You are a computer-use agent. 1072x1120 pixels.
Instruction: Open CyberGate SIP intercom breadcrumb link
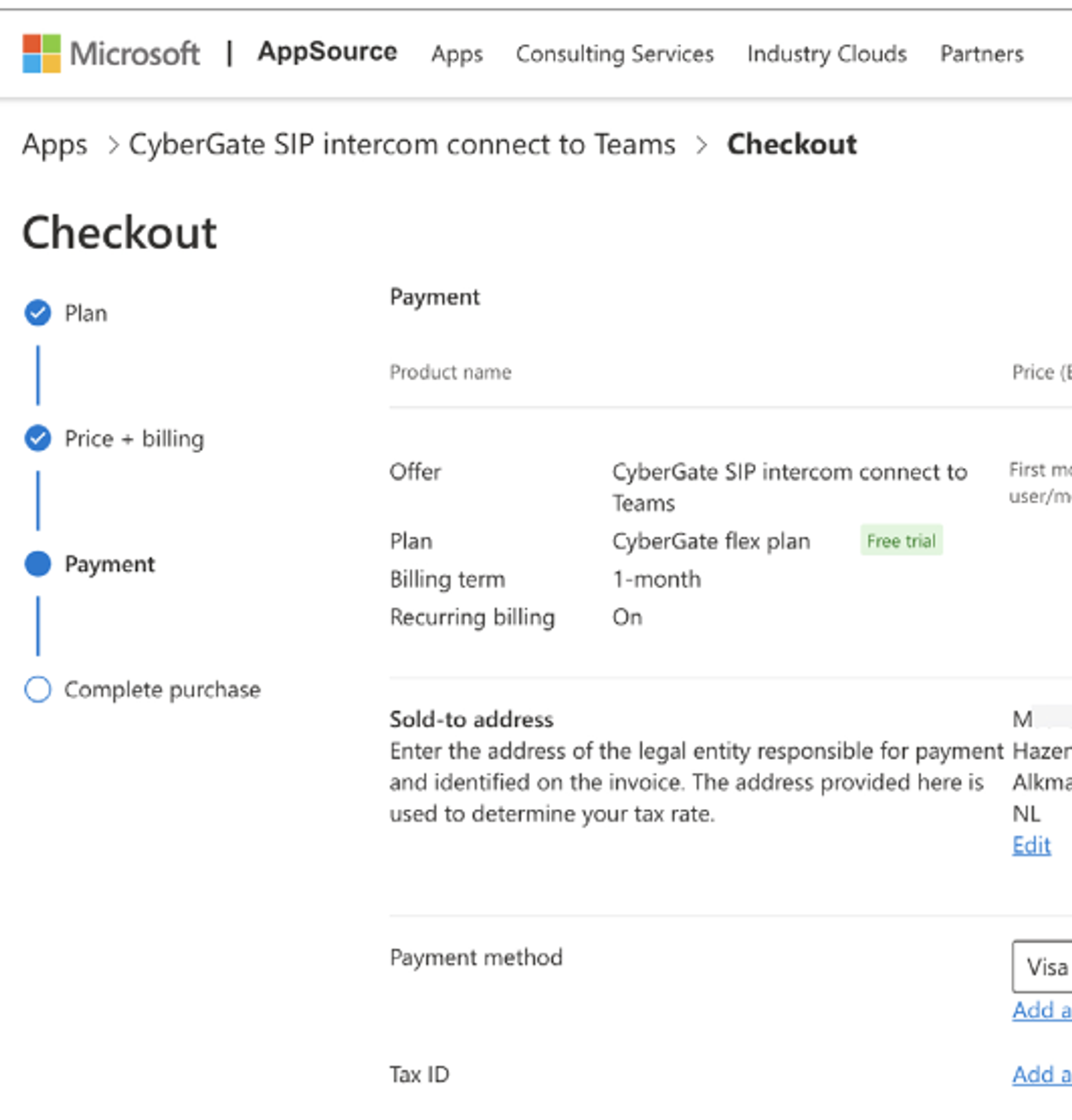[401, 145]
